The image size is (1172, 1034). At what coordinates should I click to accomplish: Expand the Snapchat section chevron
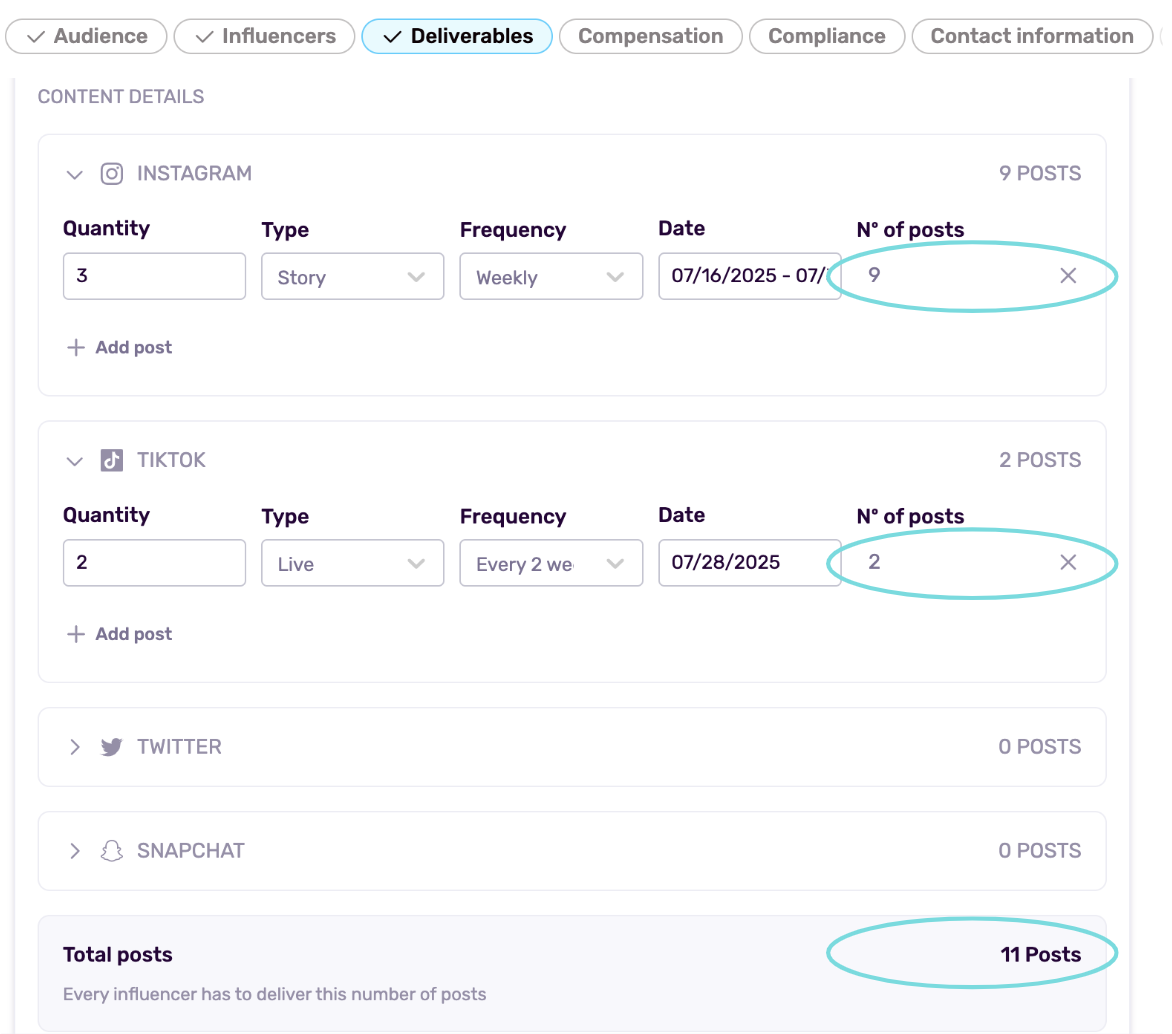click(75, 851)
